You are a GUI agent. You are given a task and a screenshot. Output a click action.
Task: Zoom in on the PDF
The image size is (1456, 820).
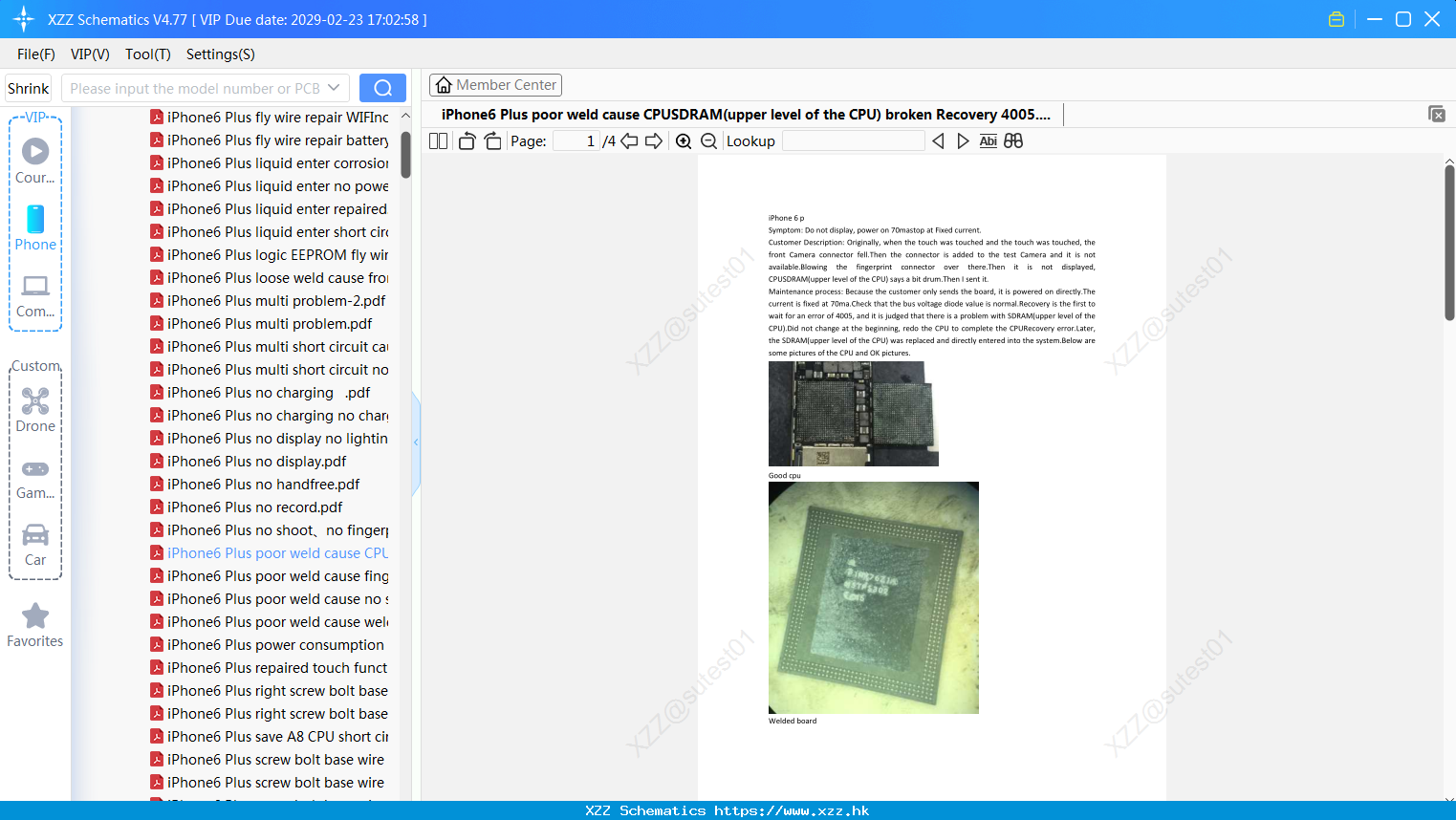point(684,141)
